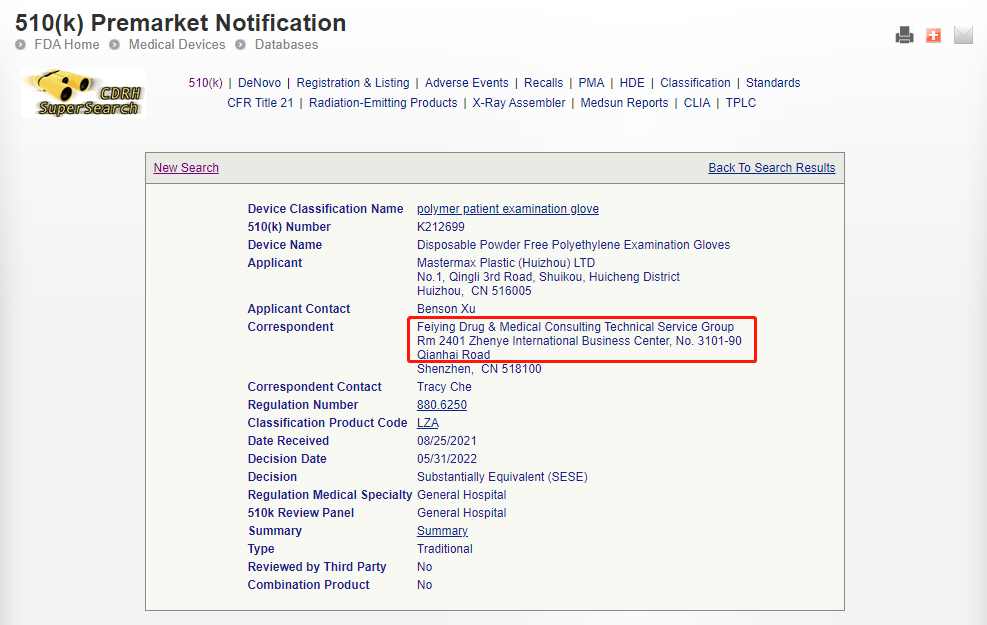Open CFR Title 21 link
Viewport: 987px width, 625px height.
coord(261,103)
